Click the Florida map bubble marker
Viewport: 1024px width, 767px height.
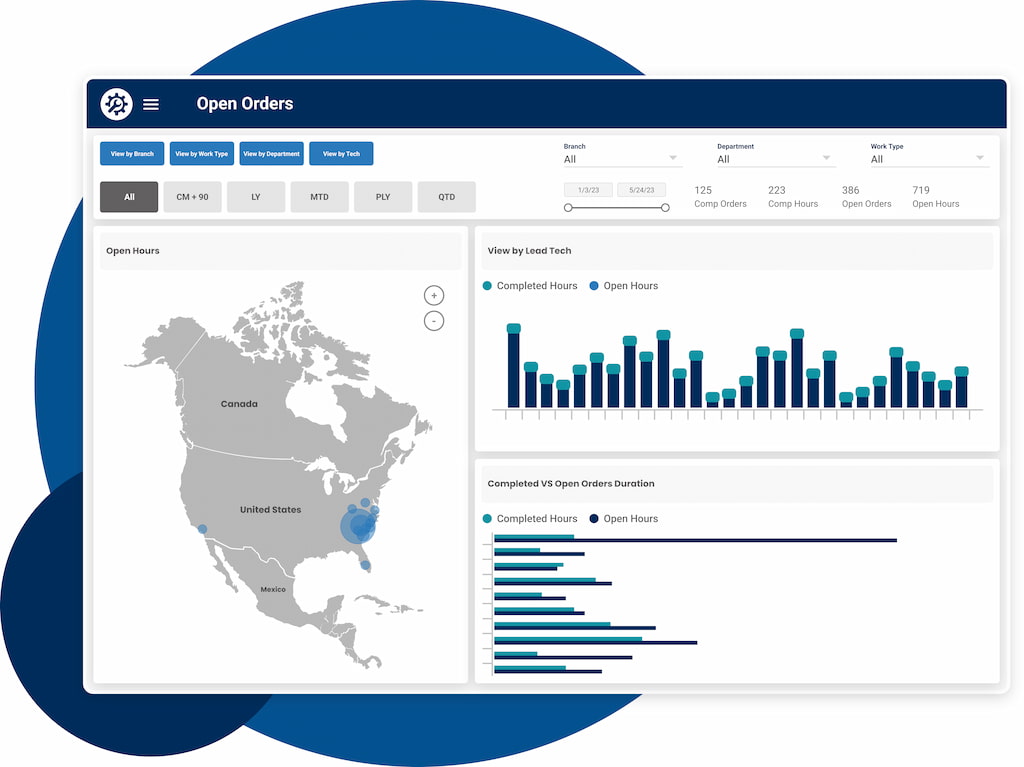(x=366, y=565)
